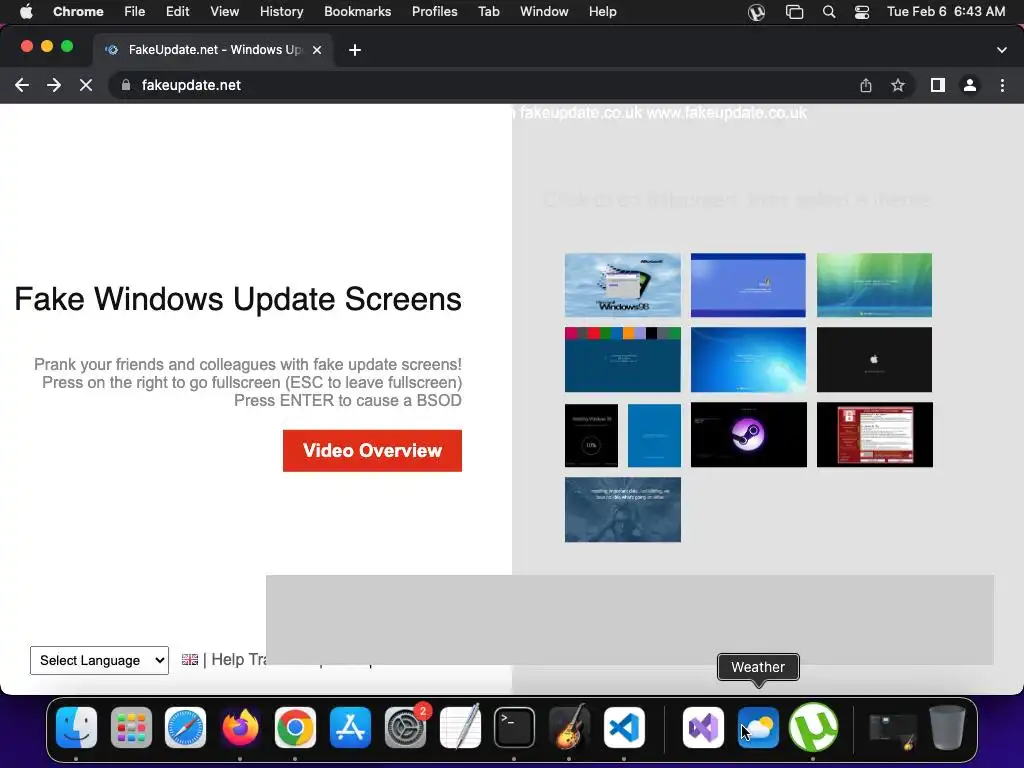The height and width of the screenshot is (768, 1024).
Task: Open the File menu
Action: coord(135,11)
